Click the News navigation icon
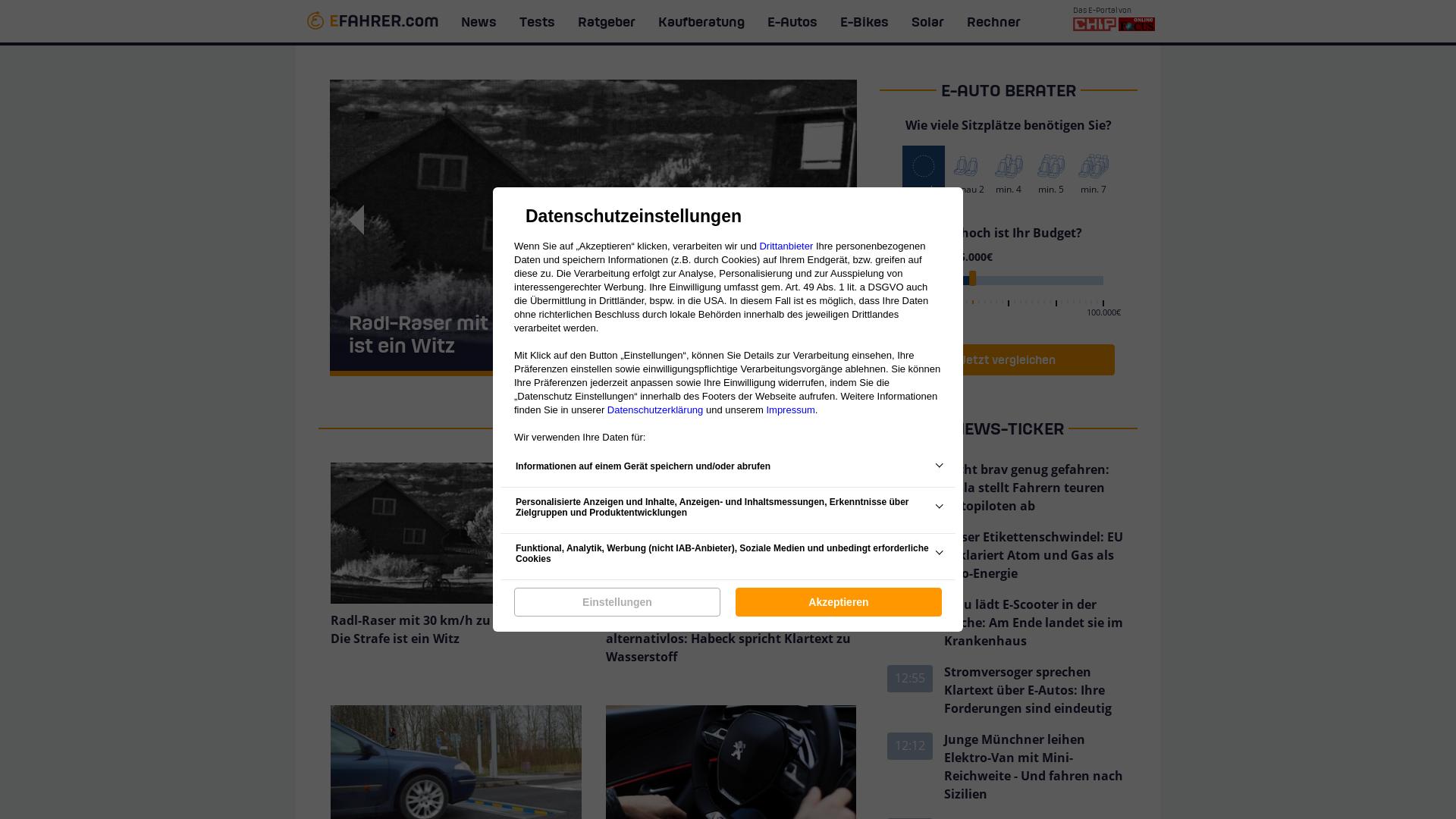The width and height of the screenshot is (1456, 819). 478,21
